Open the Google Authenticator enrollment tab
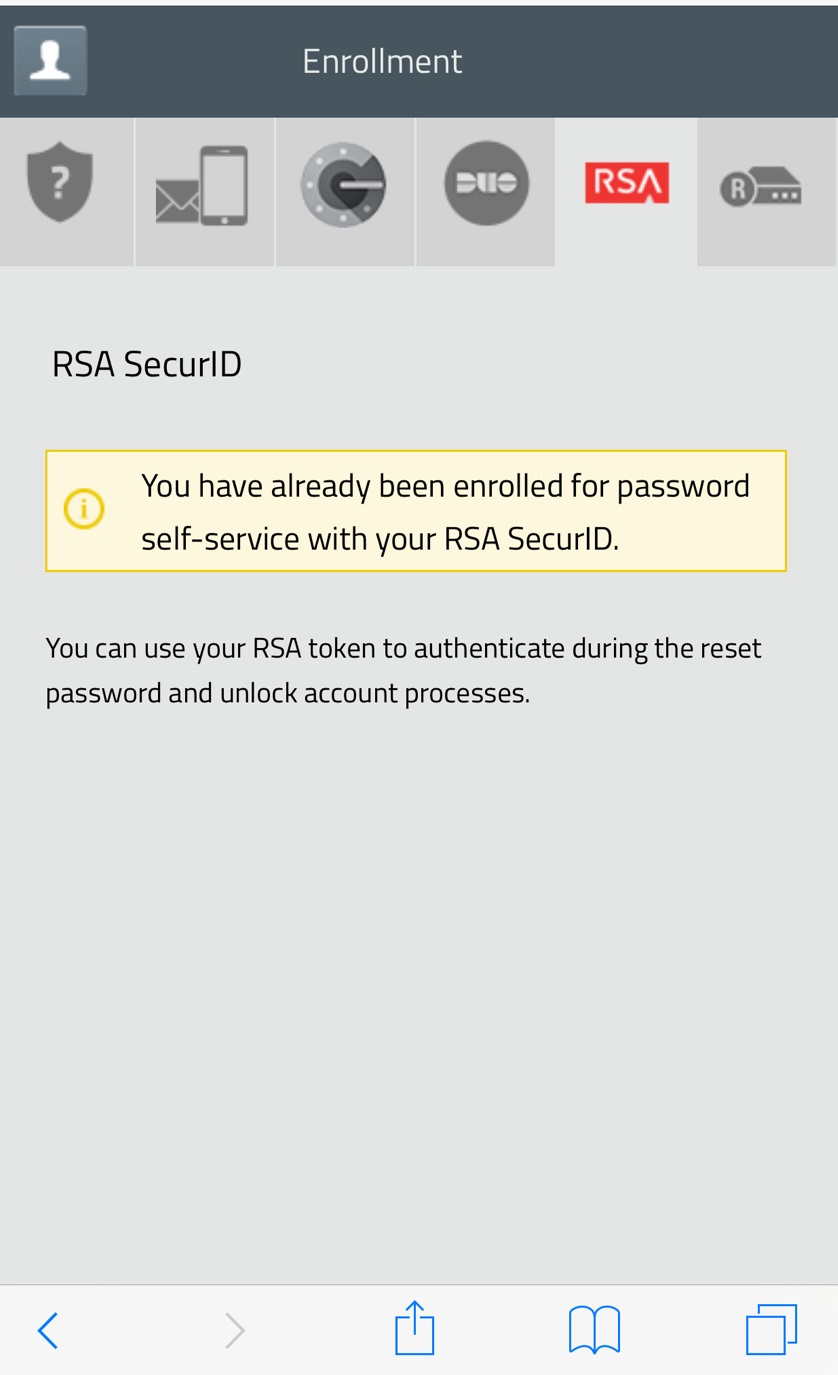Image resolution: width=838 pixels, height=1375 pixels. pos(344,186)
